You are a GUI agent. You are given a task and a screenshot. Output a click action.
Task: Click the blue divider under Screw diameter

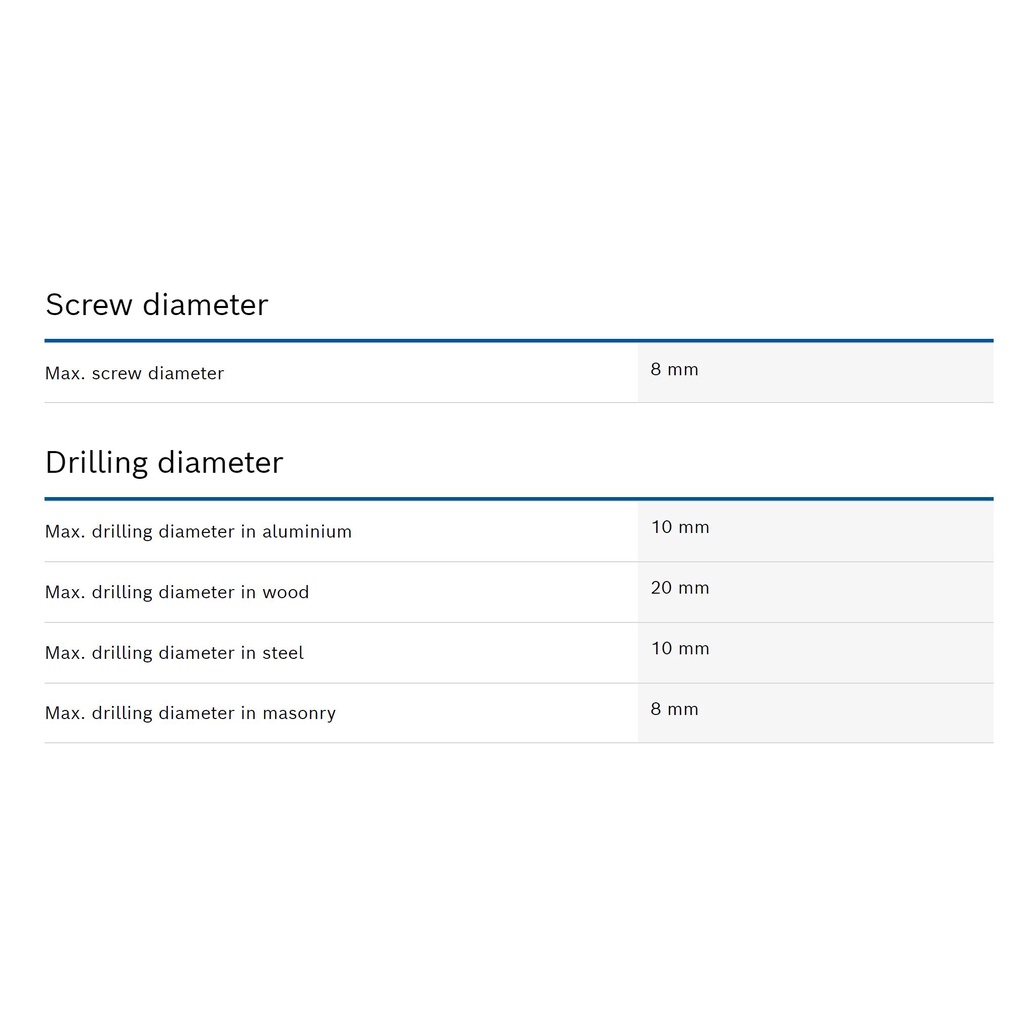click(x=518, y=341)
